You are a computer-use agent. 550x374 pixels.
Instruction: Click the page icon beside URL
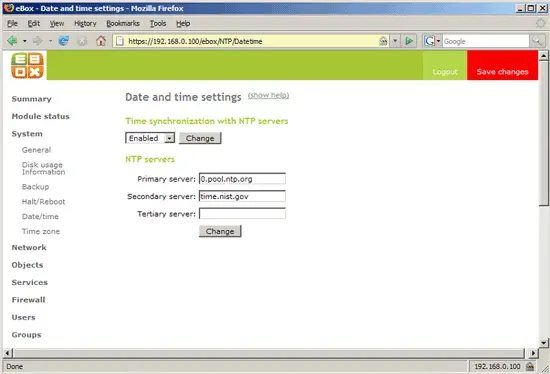click(120, 41)
